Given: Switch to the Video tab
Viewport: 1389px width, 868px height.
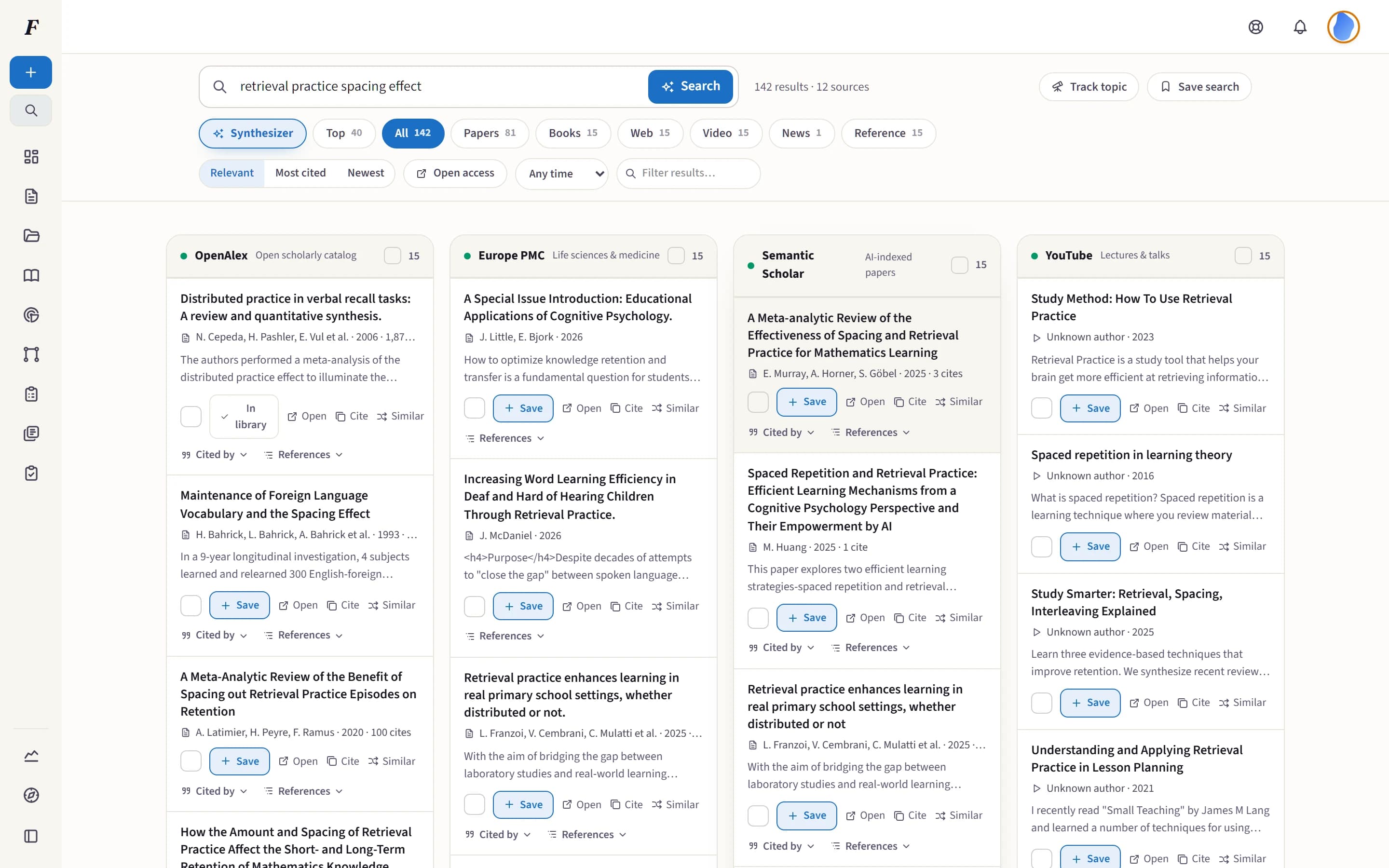Looking at the screenshot, I should click(x=725, y=133).
